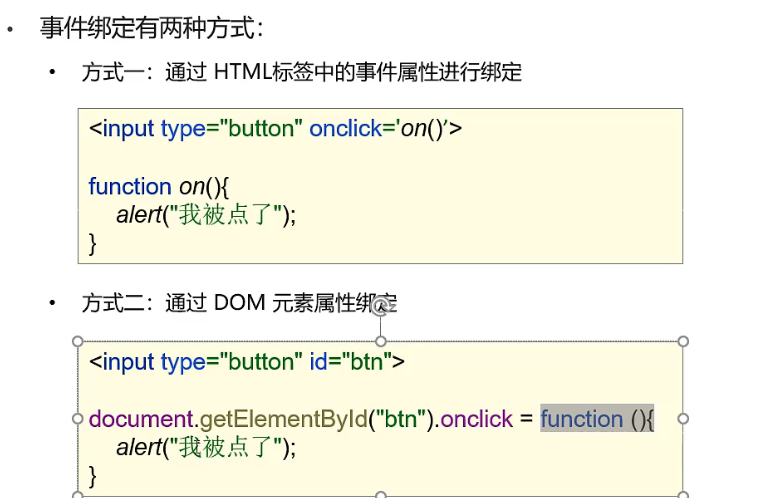Click the bottom-right resize handle of selected box

683,495
